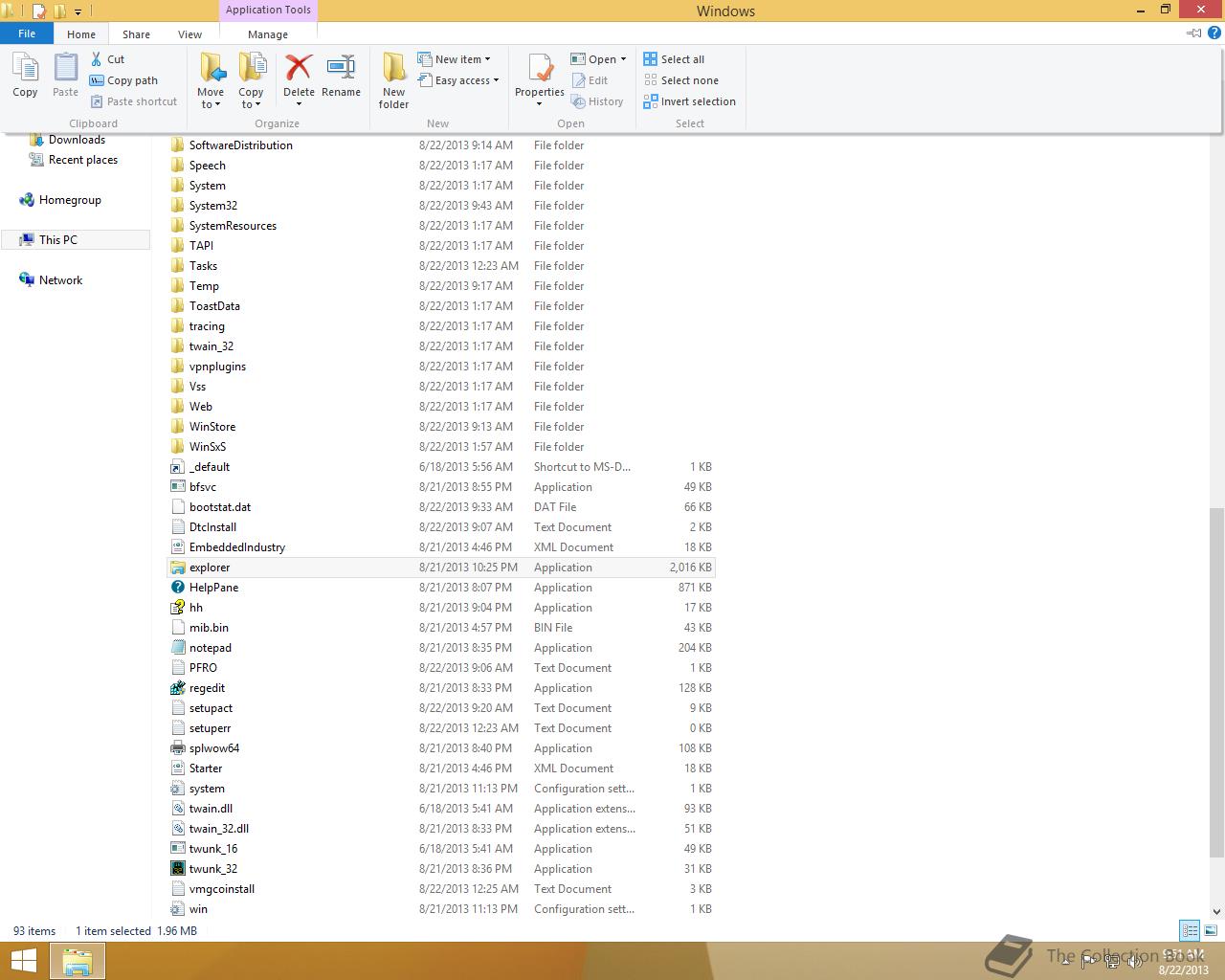Click the twunk_32 application icon
The width and height of the screenshot is (1225, 980).
(x=177, y=869)
